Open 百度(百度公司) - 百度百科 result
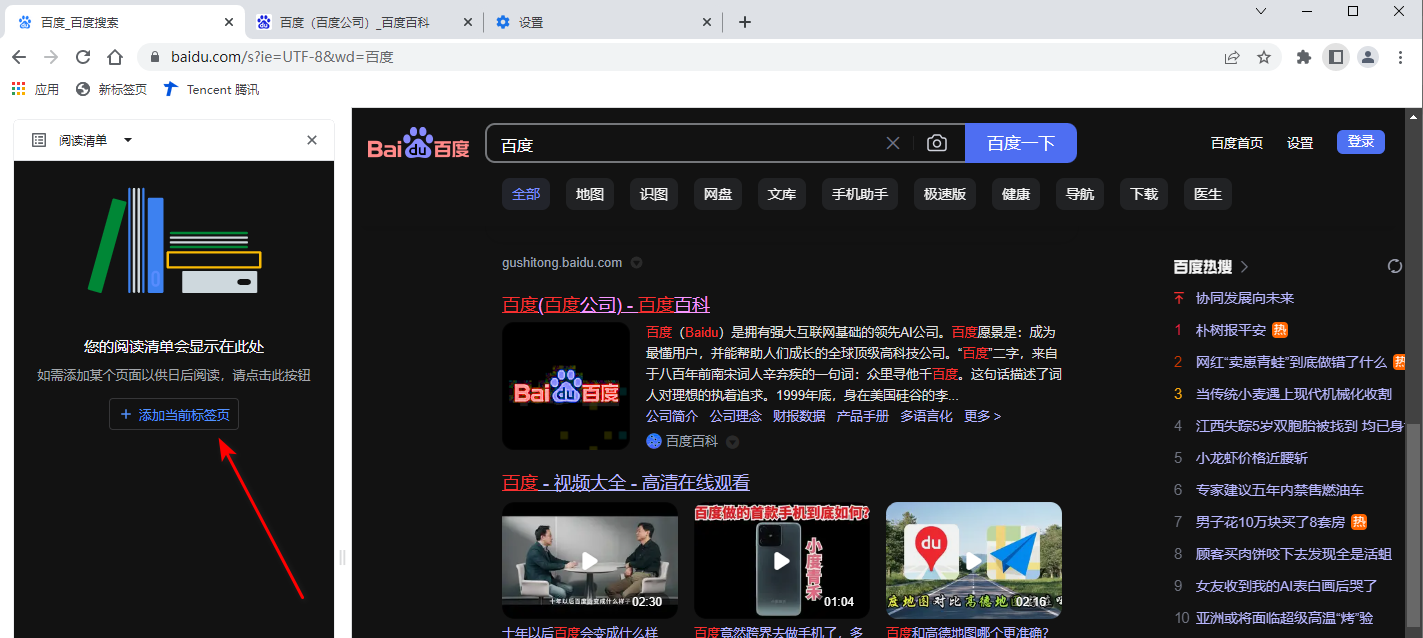This screenshot has height=638, width=1423. click(606, 305)
